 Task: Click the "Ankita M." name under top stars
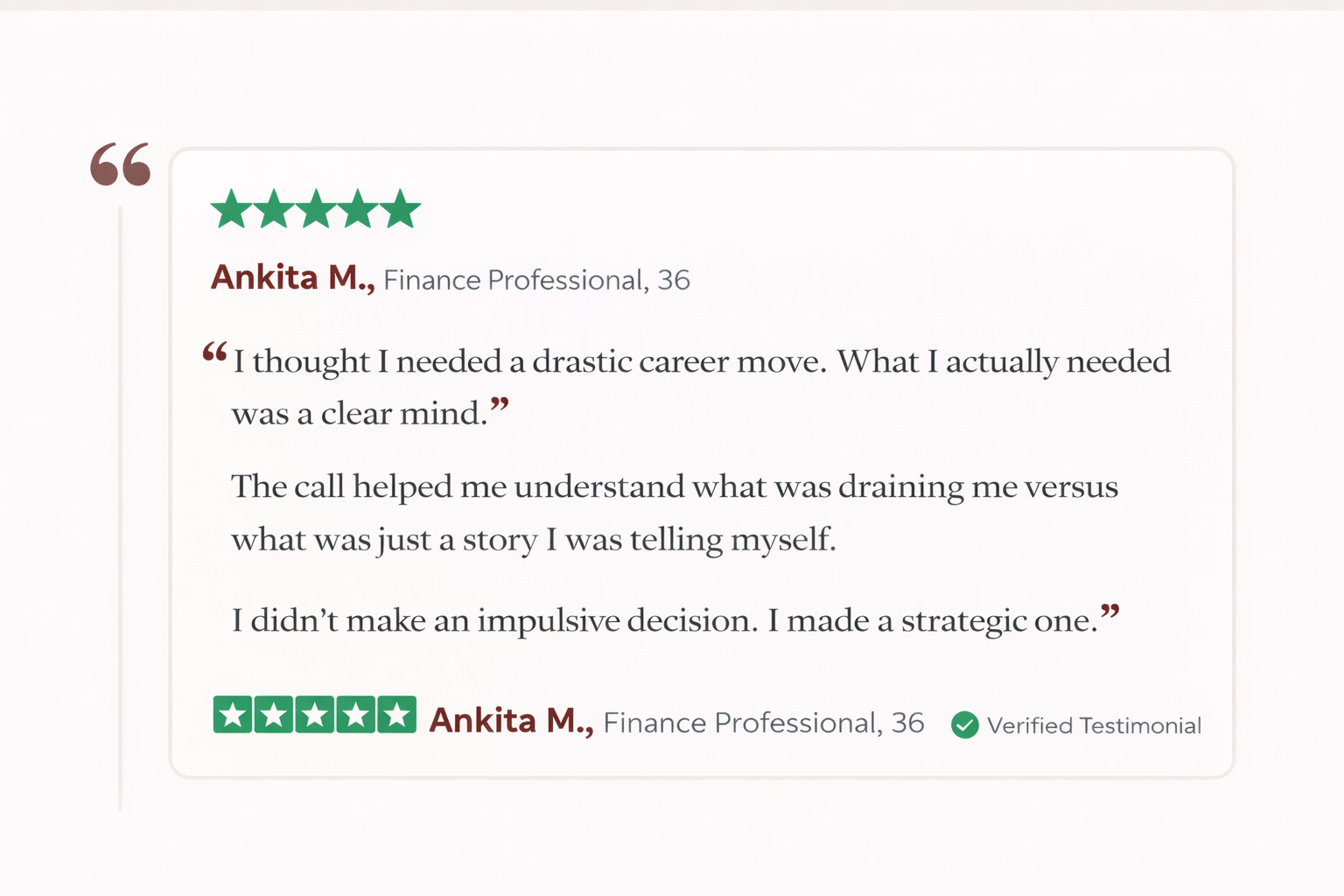coord(292,278)
